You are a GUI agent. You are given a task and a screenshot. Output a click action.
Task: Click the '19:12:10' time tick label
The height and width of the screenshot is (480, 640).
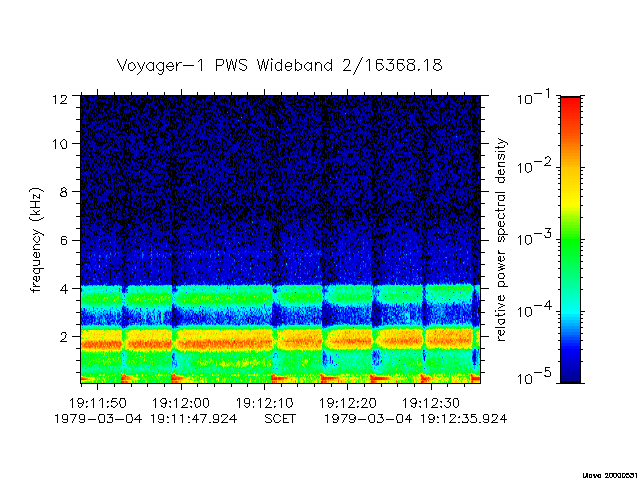[264, 403]
